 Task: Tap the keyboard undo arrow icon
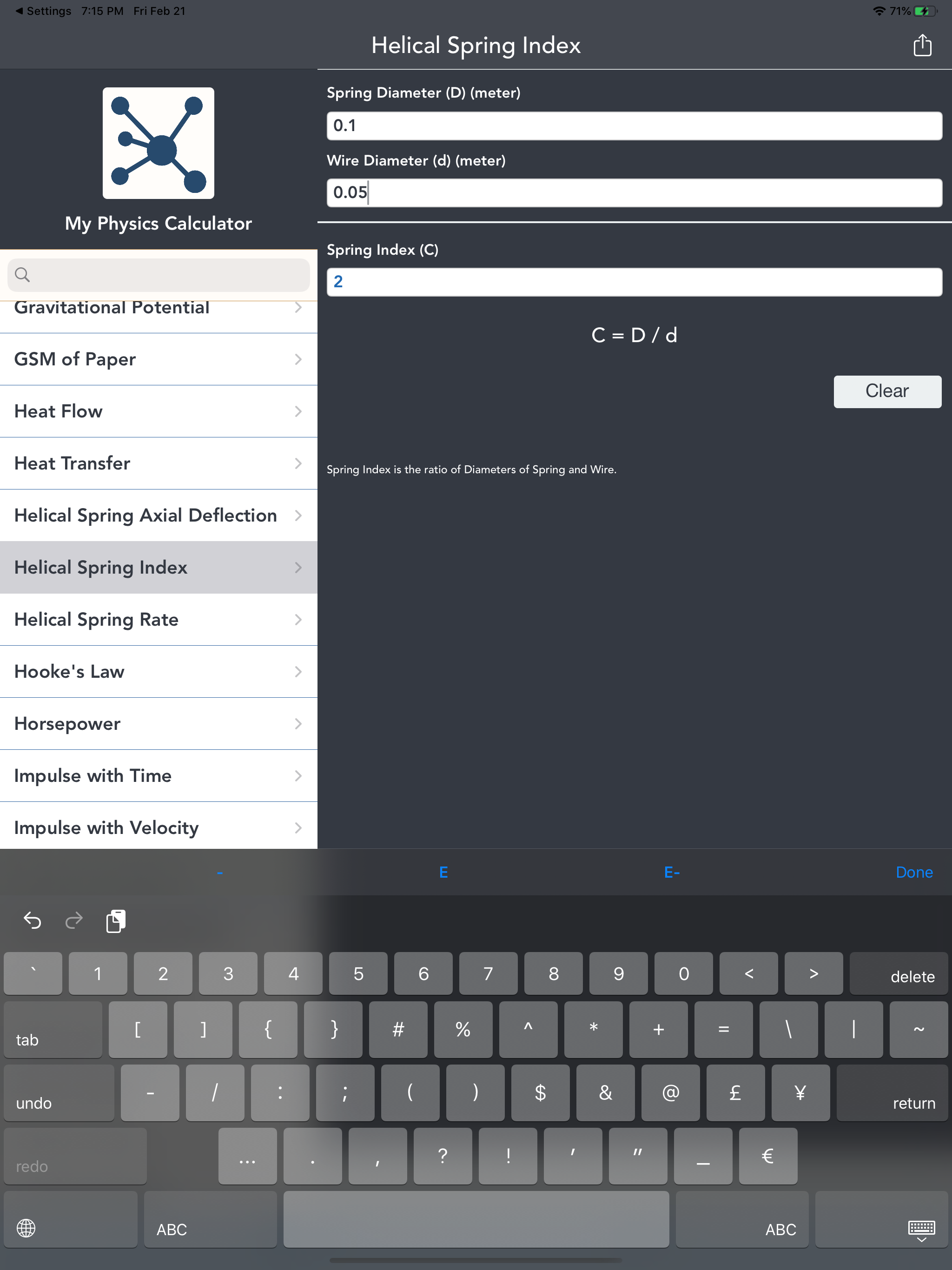[x=32, y=921]
